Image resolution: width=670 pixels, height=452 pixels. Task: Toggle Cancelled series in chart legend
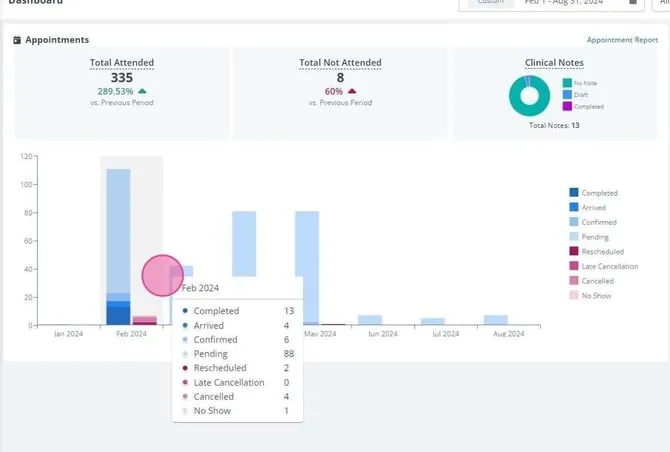coord(574,281)
